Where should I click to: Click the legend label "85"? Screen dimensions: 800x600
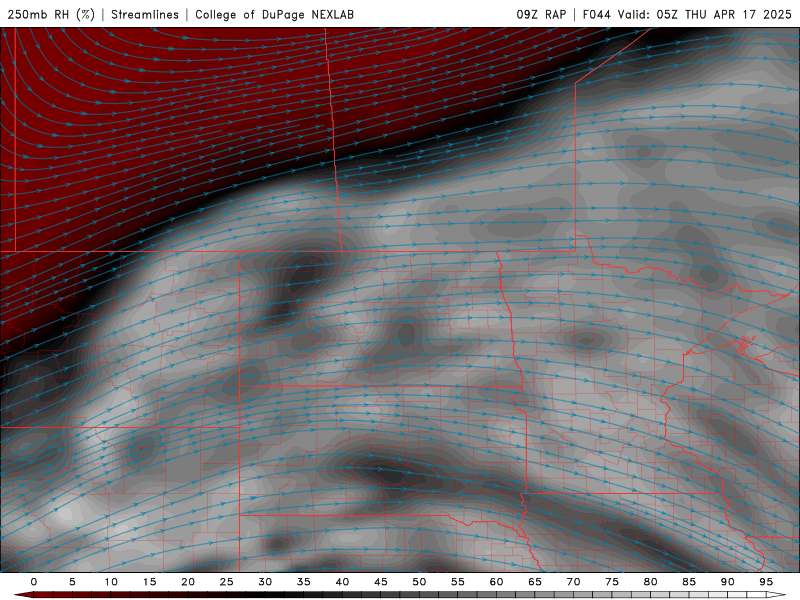click(689, 582)
